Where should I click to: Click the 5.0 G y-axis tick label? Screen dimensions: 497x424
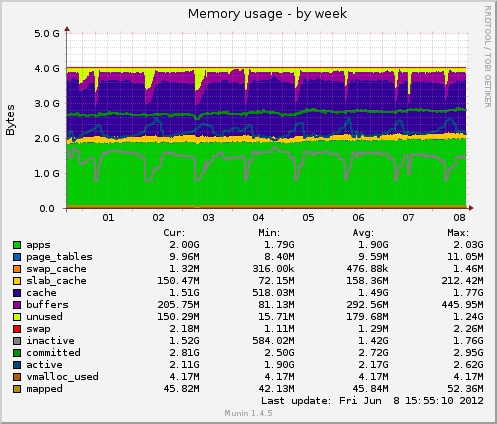(x=47, y=34)
